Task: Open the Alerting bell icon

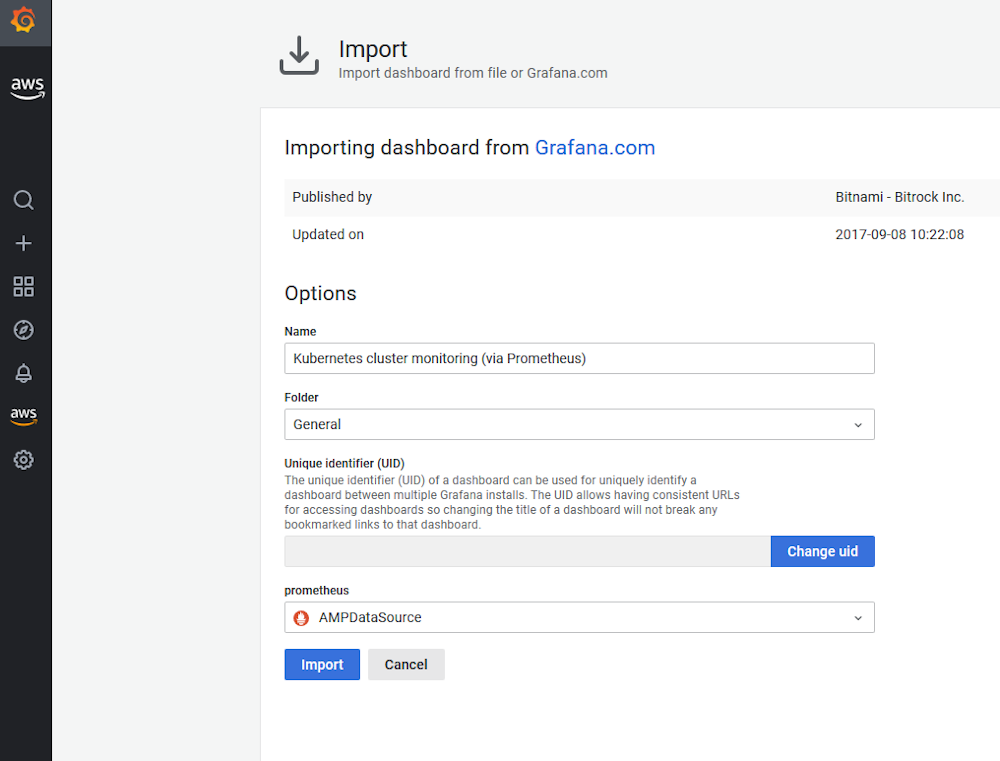Action: click(x=24, y=373)
